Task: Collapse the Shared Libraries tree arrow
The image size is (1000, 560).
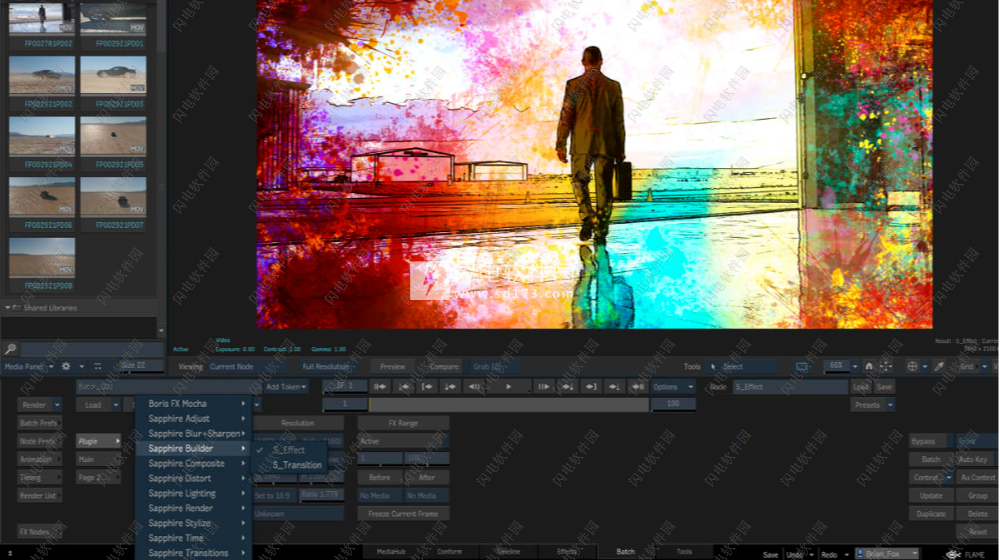Action: [8, 307]
